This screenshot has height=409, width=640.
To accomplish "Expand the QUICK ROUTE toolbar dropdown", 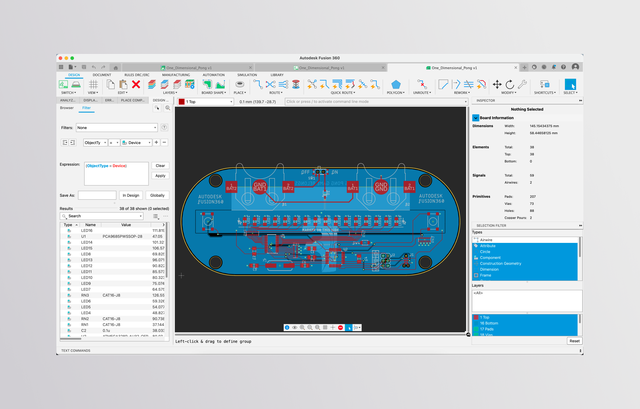I will (x=343, y=93).
